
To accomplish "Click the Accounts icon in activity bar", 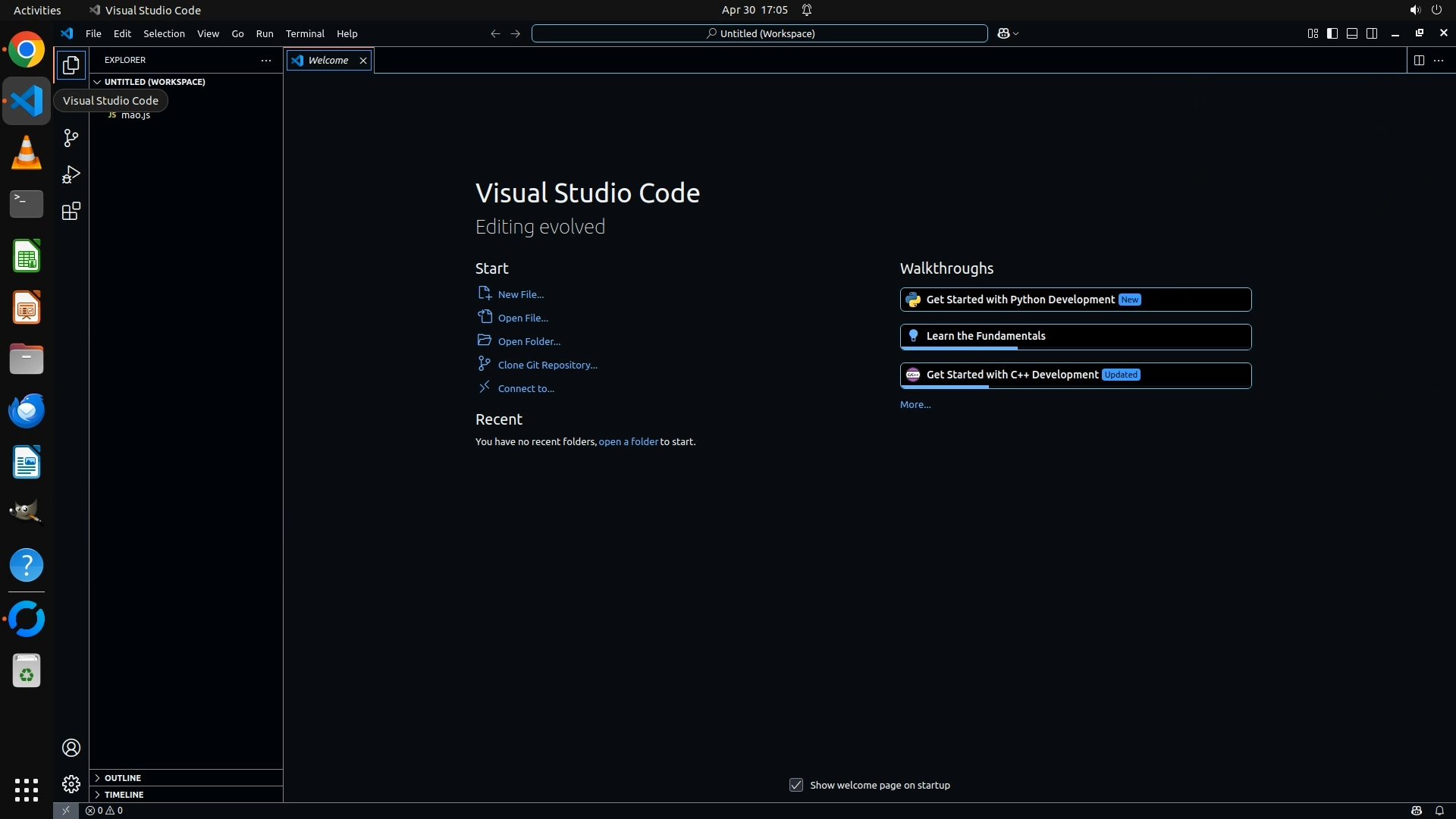I will pos(71,748).
